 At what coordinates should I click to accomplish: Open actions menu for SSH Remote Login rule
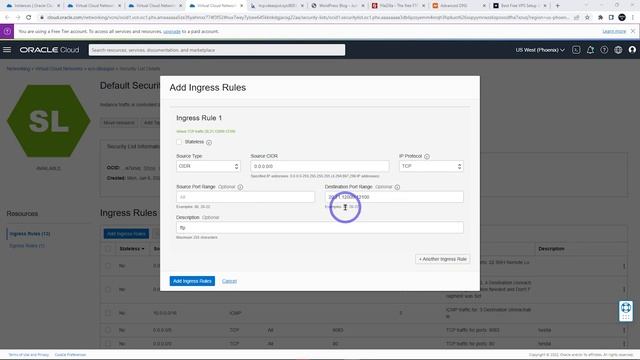click(x=624, y=266)
